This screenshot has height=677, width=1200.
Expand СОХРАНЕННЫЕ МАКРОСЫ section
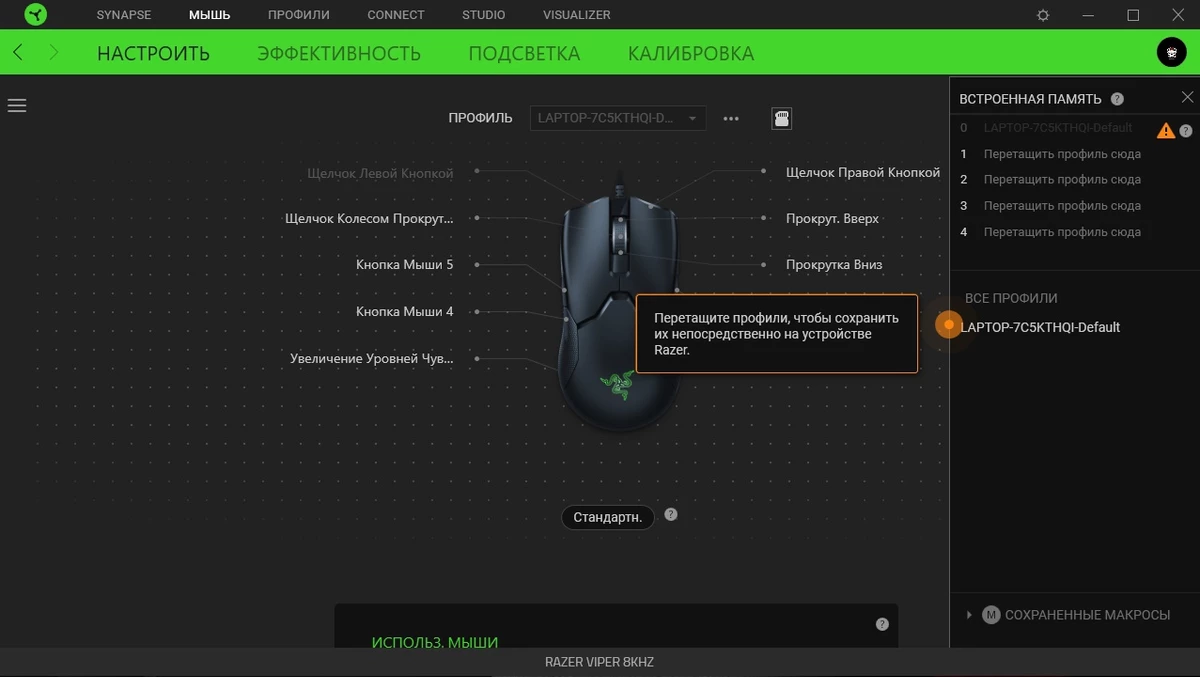click(969, 615)
